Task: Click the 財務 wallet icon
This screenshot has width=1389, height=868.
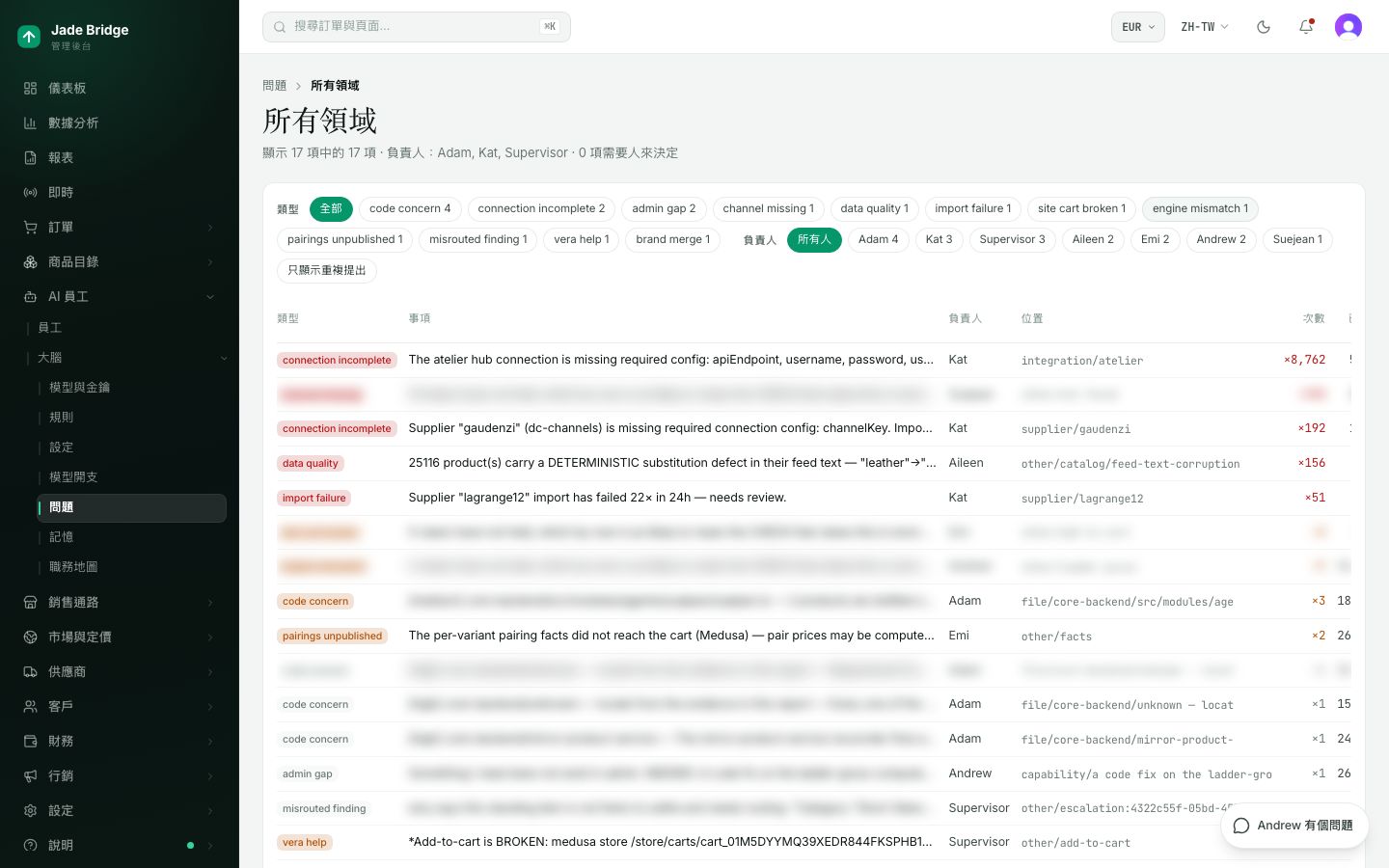Action: pos(30,741)
